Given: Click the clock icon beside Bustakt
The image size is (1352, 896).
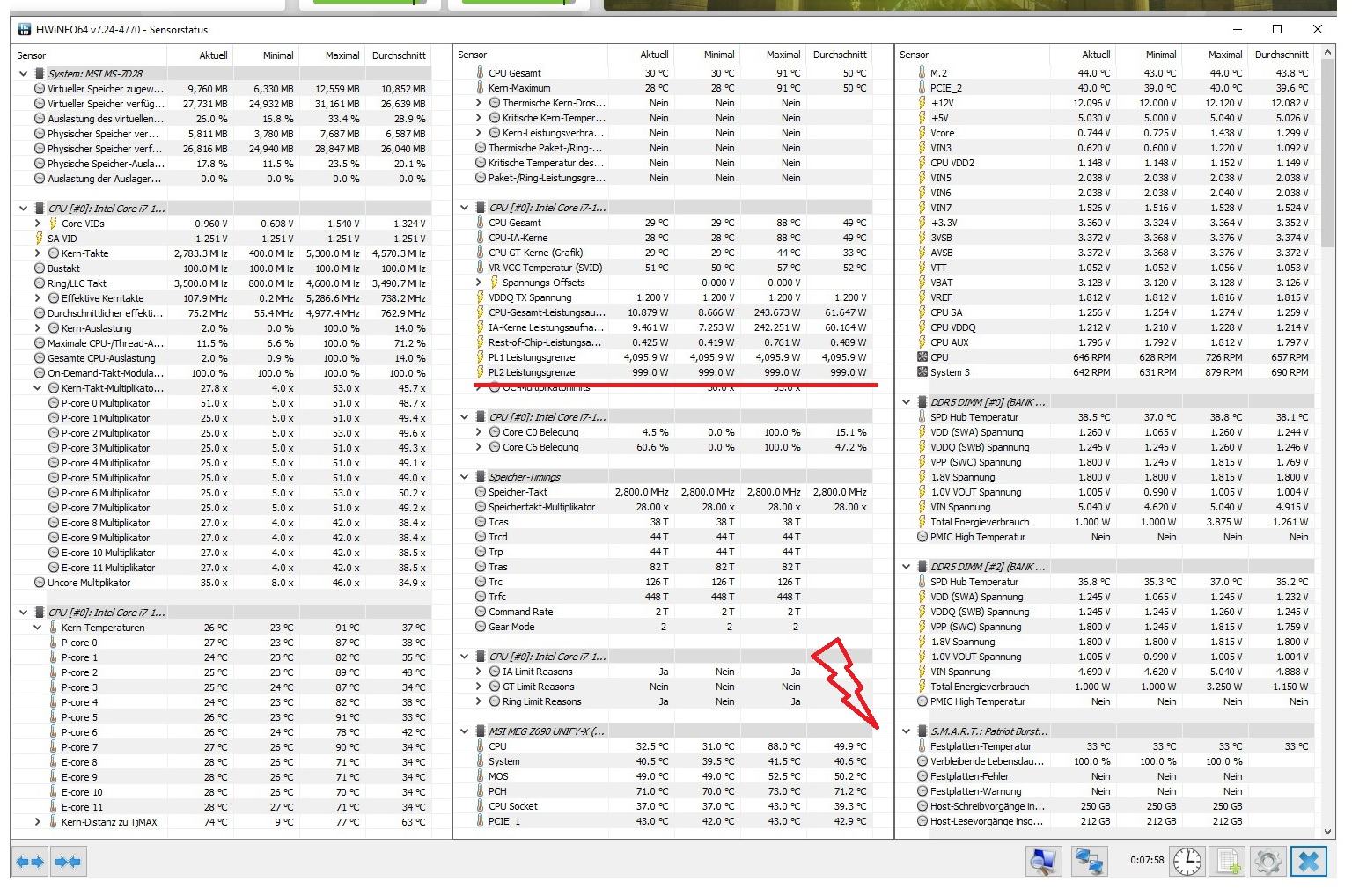Looking at the screenshot, I should tap(40, 268).
